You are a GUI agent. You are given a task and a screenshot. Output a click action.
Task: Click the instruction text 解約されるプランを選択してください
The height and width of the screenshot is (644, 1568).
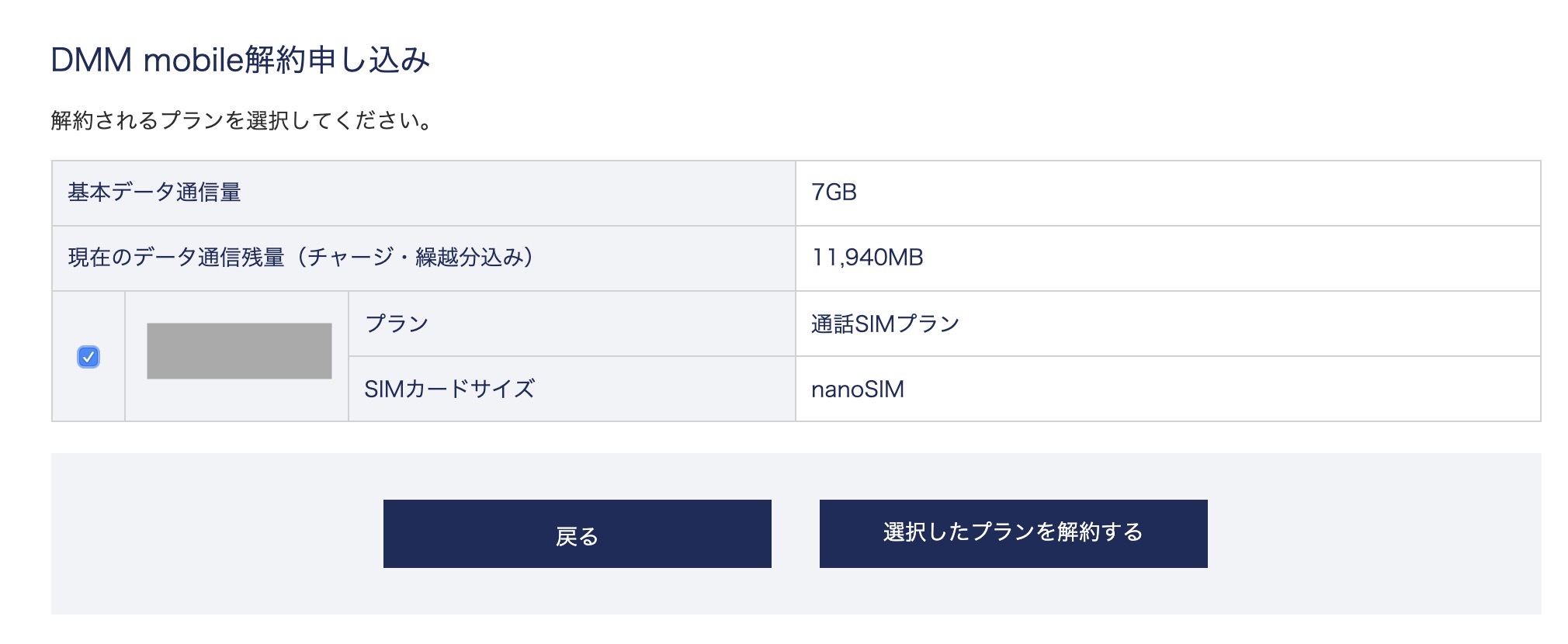tap(241, 118)
